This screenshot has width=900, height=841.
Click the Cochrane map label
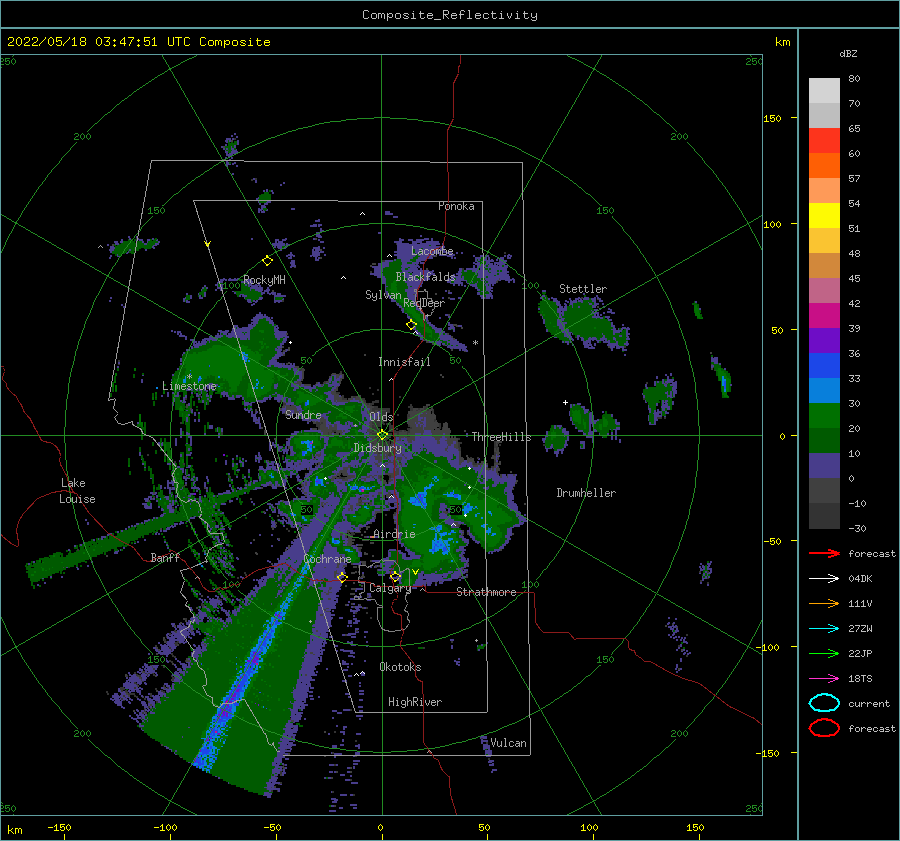click(327, 559)
